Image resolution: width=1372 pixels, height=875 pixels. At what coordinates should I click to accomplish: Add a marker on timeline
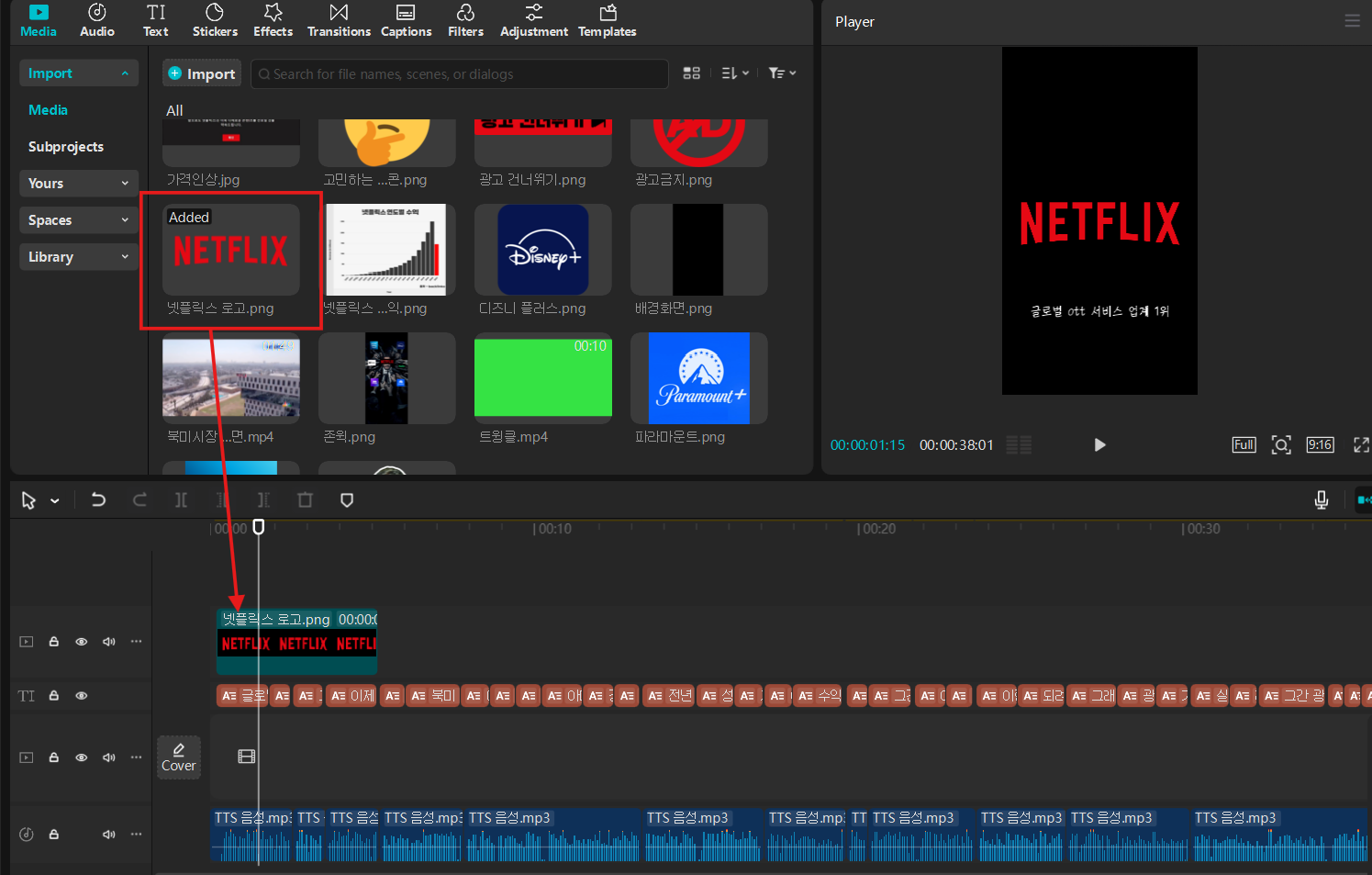347,500
